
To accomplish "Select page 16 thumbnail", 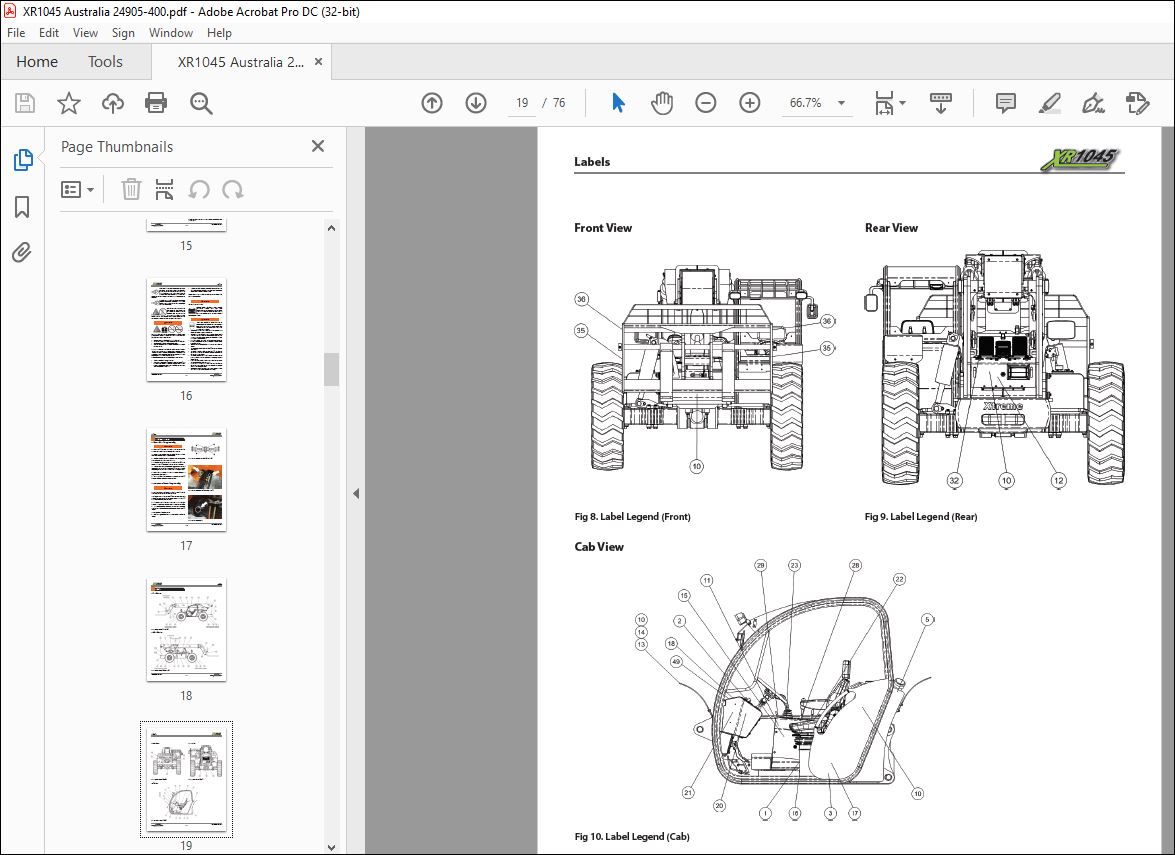I will pos(187,330).
